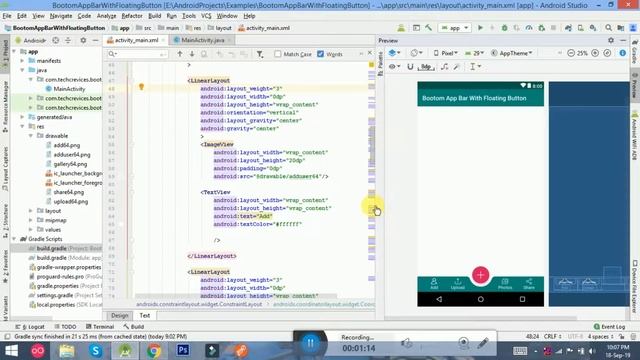Open Search Everywhere magnifier in toolbar

click(609, 28)
